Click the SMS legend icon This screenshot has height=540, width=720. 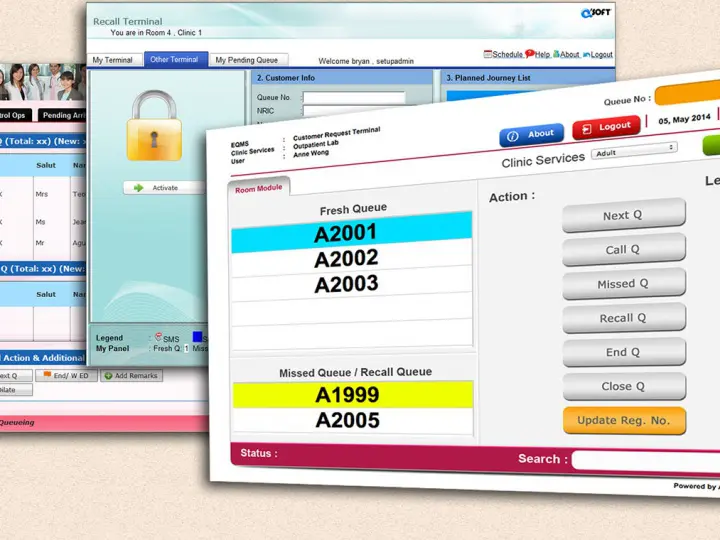[x=158, y=338]
